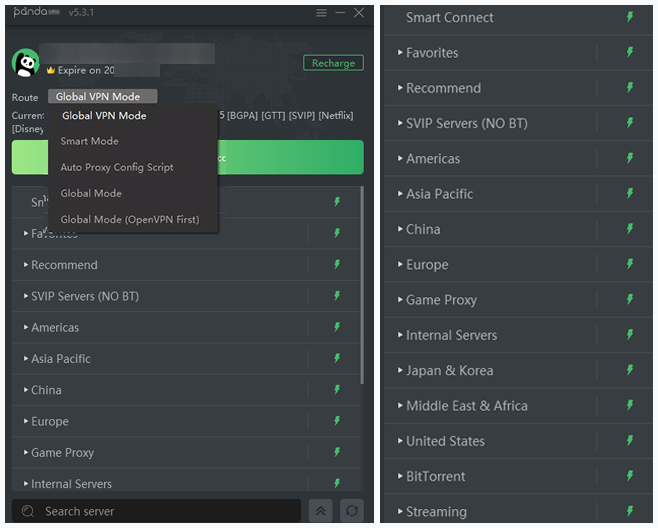Expand the United States server group
The image size is (658, 528).
tap(445, 441)
